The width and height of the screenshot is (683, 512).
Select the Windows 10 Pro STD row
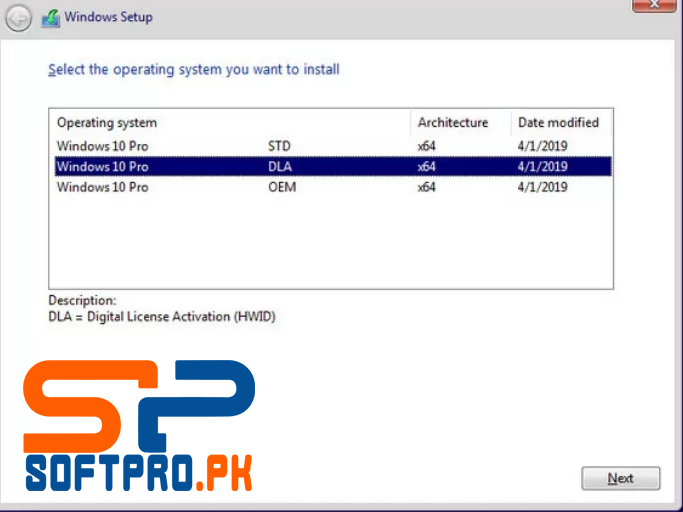click(333, 146)
